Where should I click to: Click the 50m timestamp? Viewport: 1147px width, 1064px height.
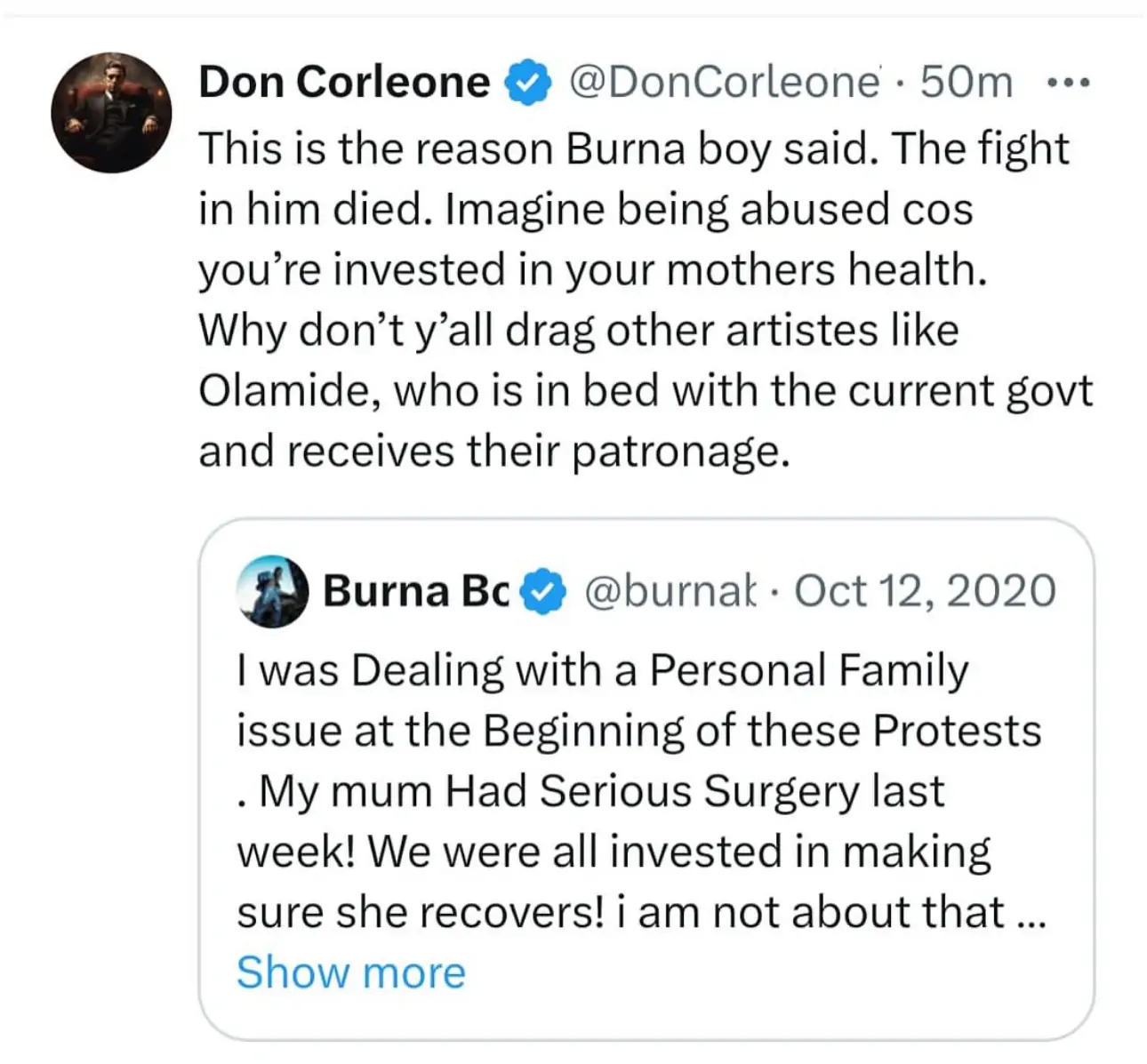click(x=967, y=83)
